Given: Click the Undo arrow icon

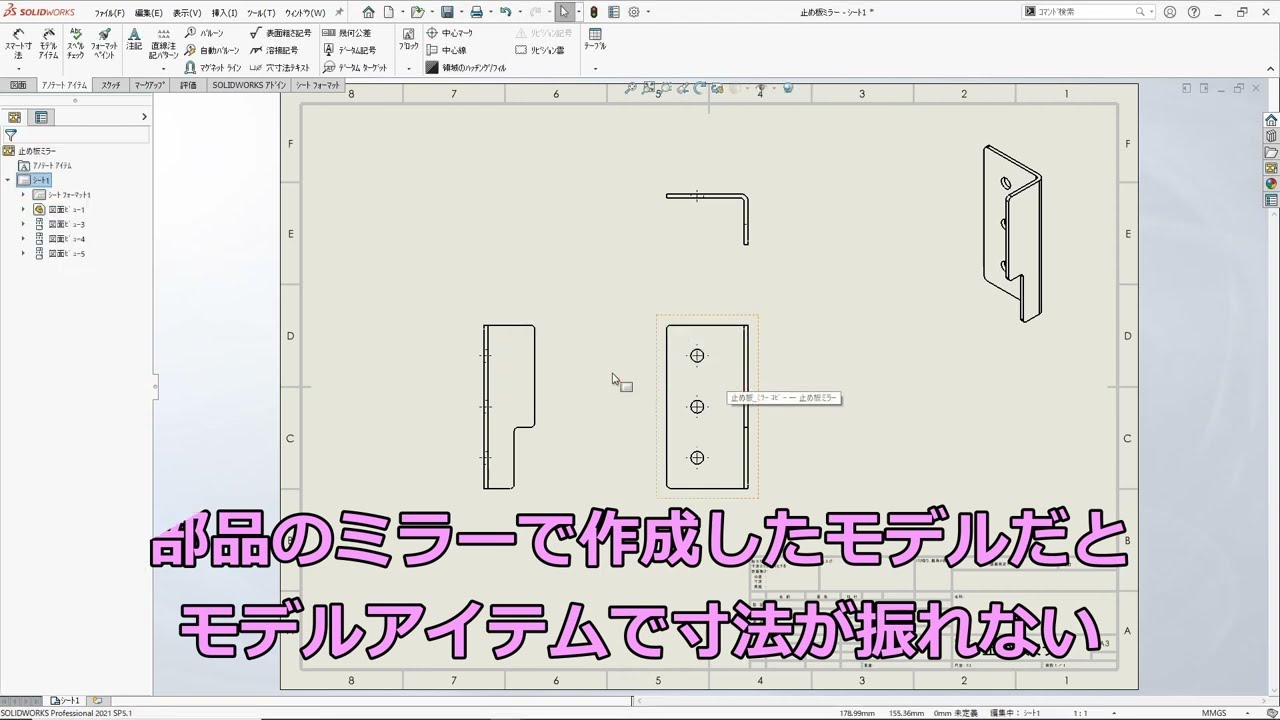Looking at the screenshot, I should (505, 12).
